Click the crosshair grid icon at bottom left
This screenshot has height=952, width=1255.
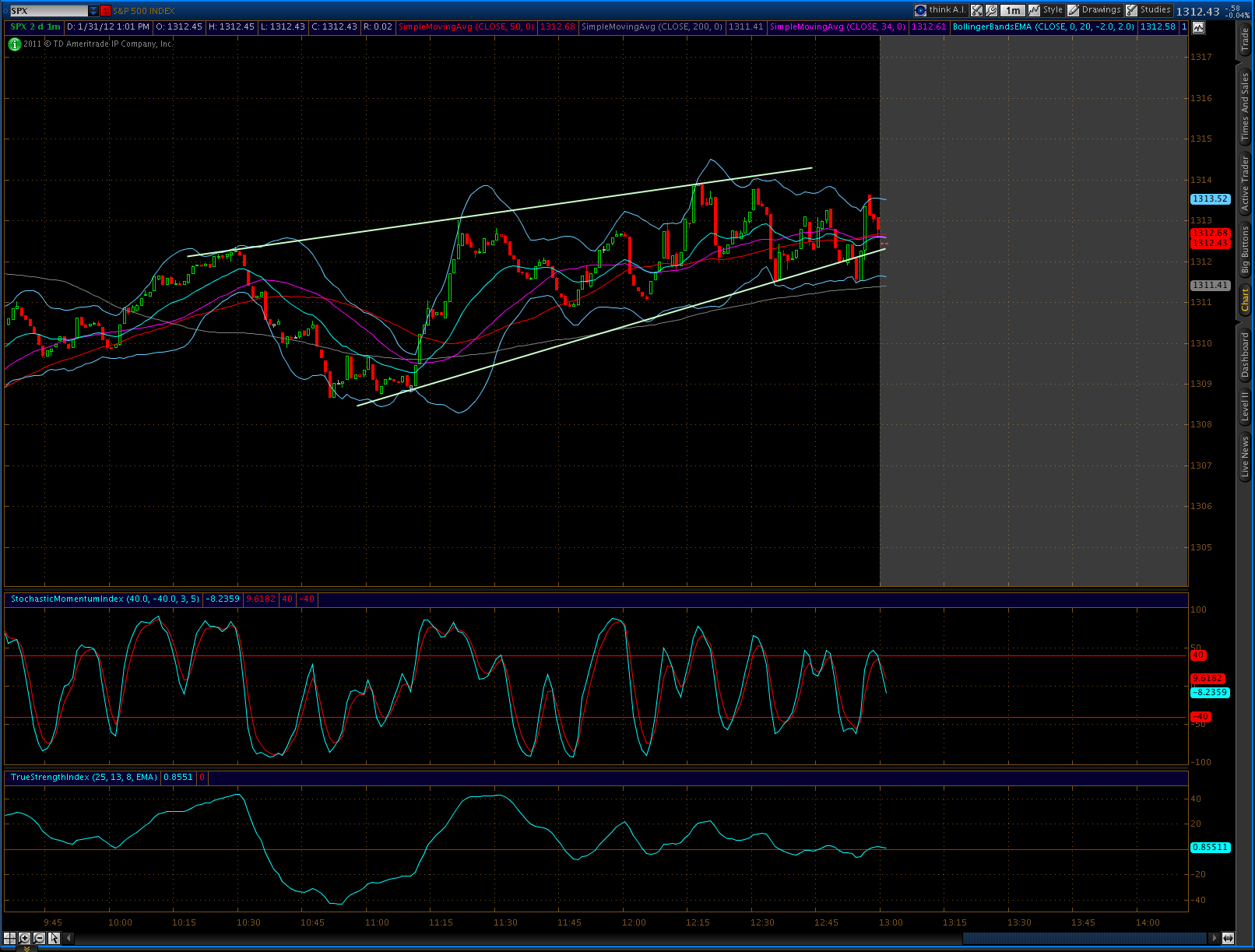tap(9, 938)
